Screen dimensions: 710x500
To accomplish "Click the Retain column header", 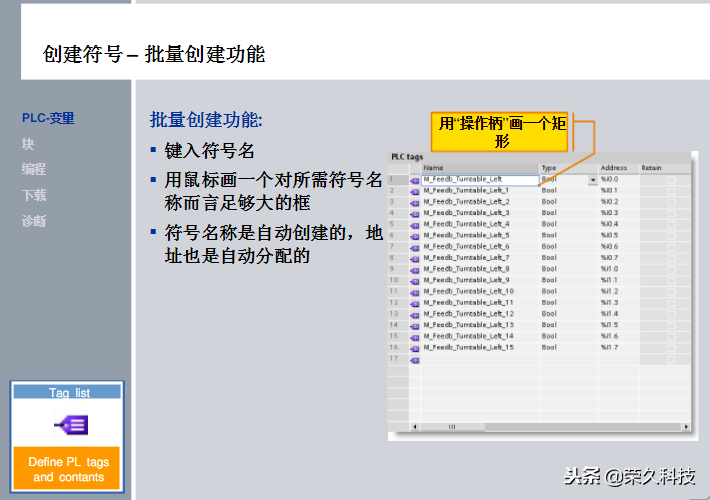I will click(665, 168).
